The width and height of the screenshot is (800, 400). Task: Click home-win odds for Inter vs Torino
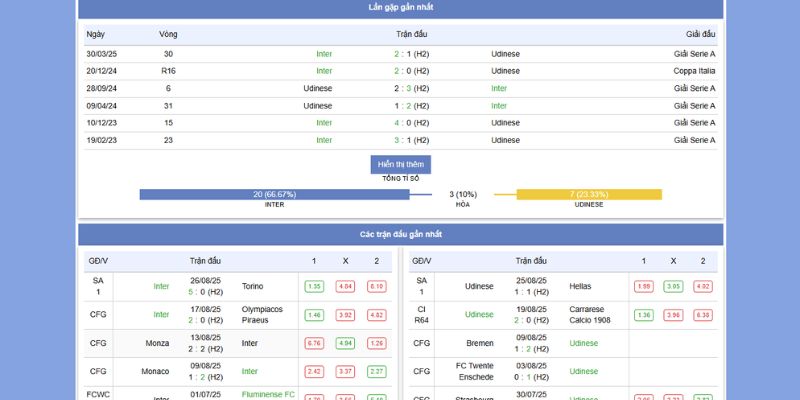(314, 287)
